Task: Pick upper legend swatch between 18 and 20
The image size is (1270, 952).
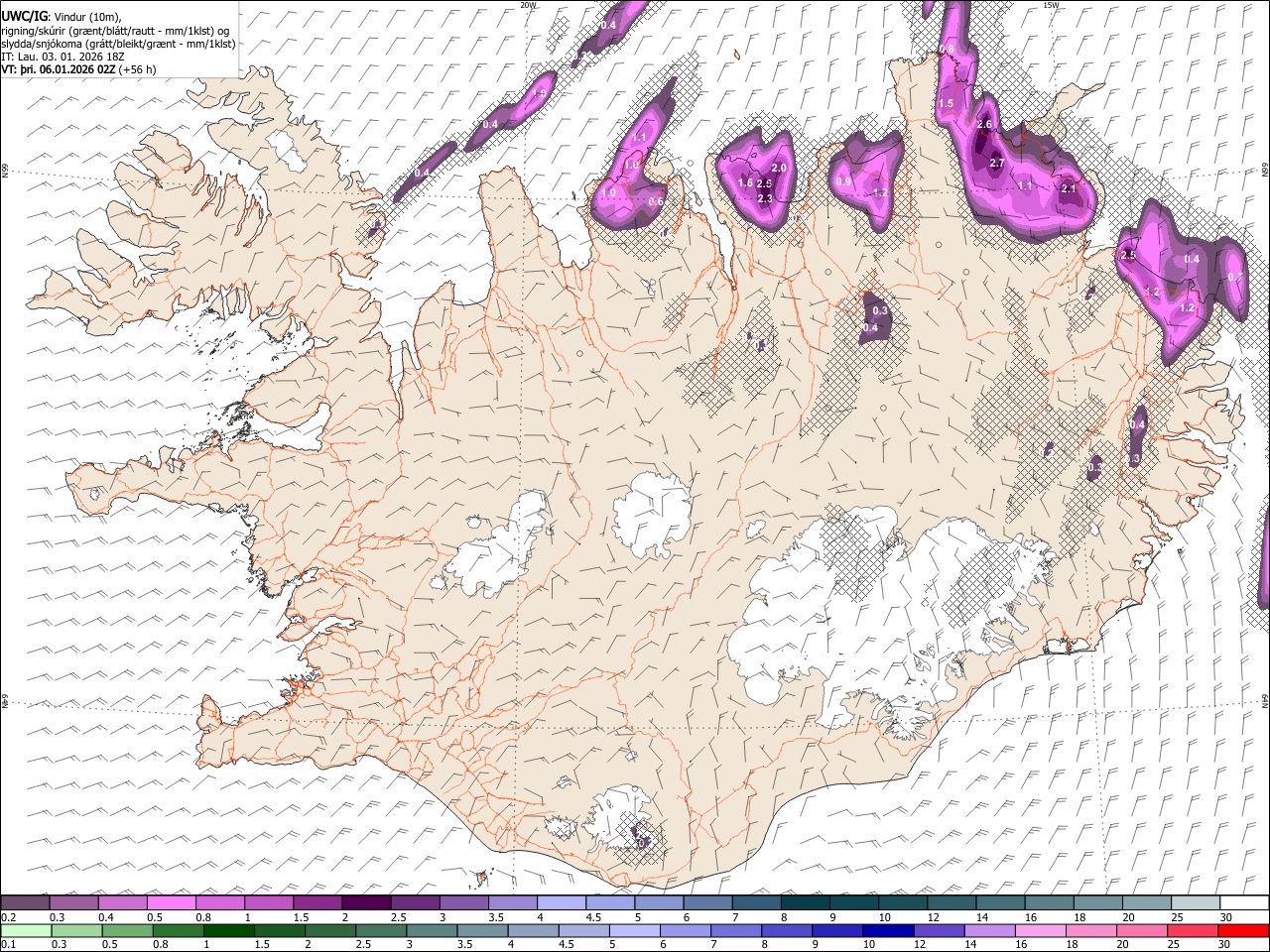Action: coord(1099,902)
